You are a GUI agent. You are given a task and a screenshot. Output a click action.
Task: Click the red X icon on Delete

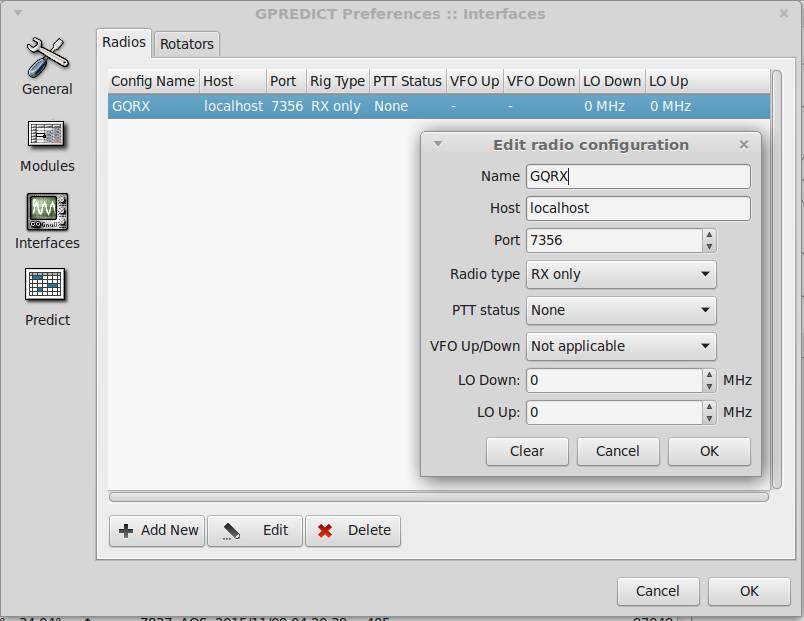325,530
